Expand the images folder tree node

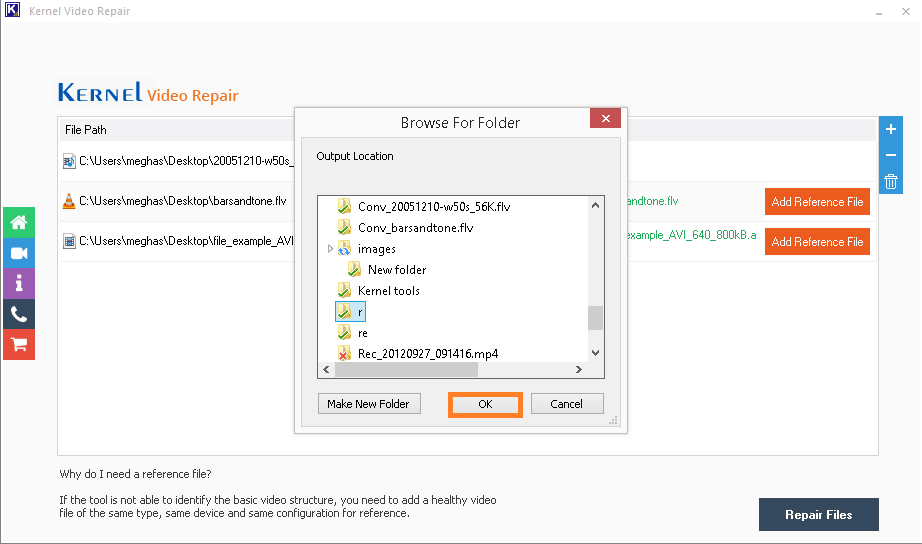[330, 249]
